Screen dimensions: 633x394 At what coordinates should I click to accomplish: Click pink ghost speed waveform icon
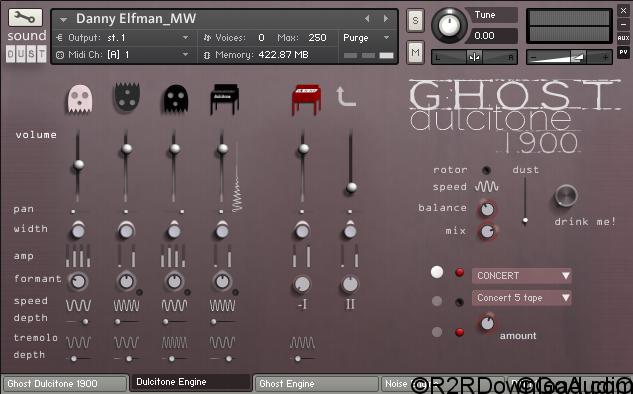pyautogui.click(x=78, y=305)
